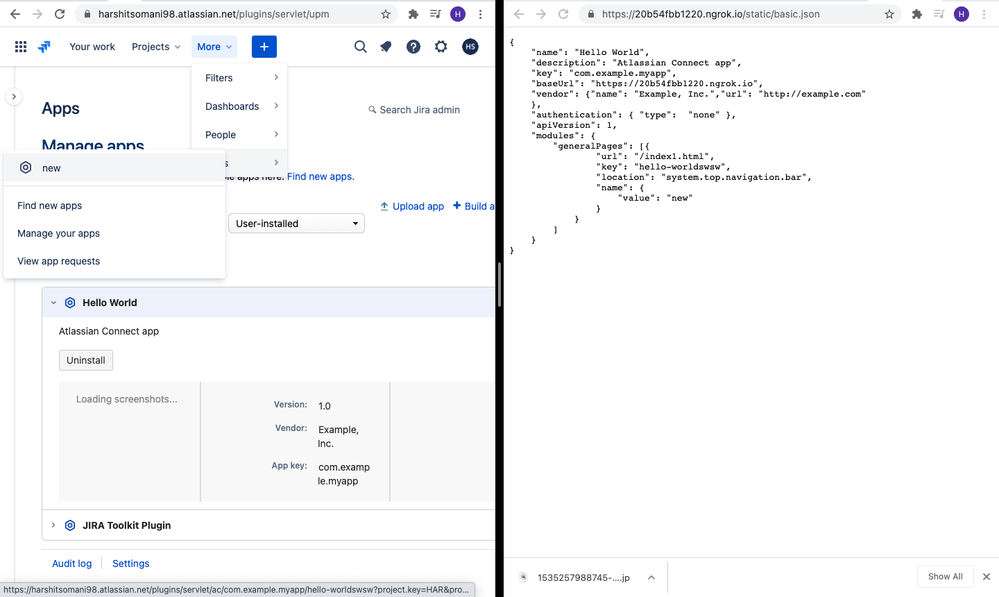Open the Audit log link
Image resolution: width=999 pixels, height=597 pixels.
point(72,564)
